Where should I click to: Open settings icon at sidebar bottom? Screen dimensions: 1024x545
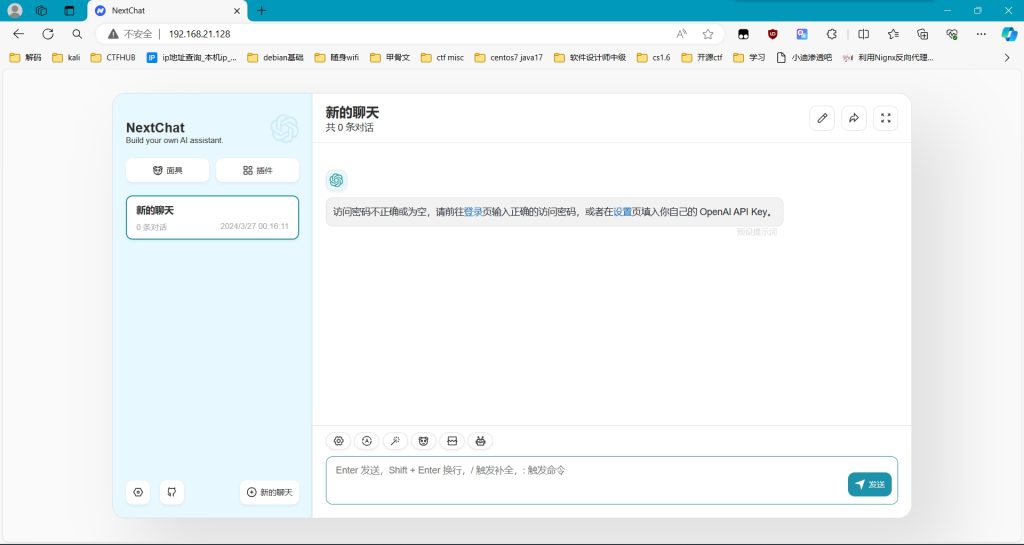[x=138, y=492]
